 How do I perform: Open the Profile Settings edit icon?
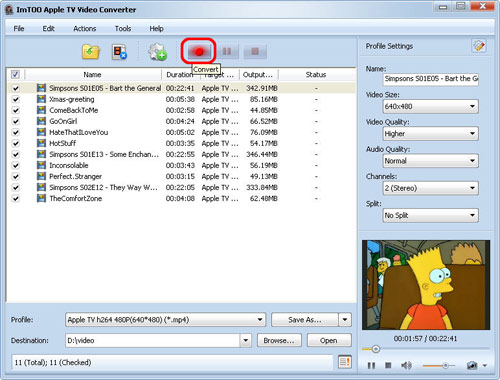479,46
